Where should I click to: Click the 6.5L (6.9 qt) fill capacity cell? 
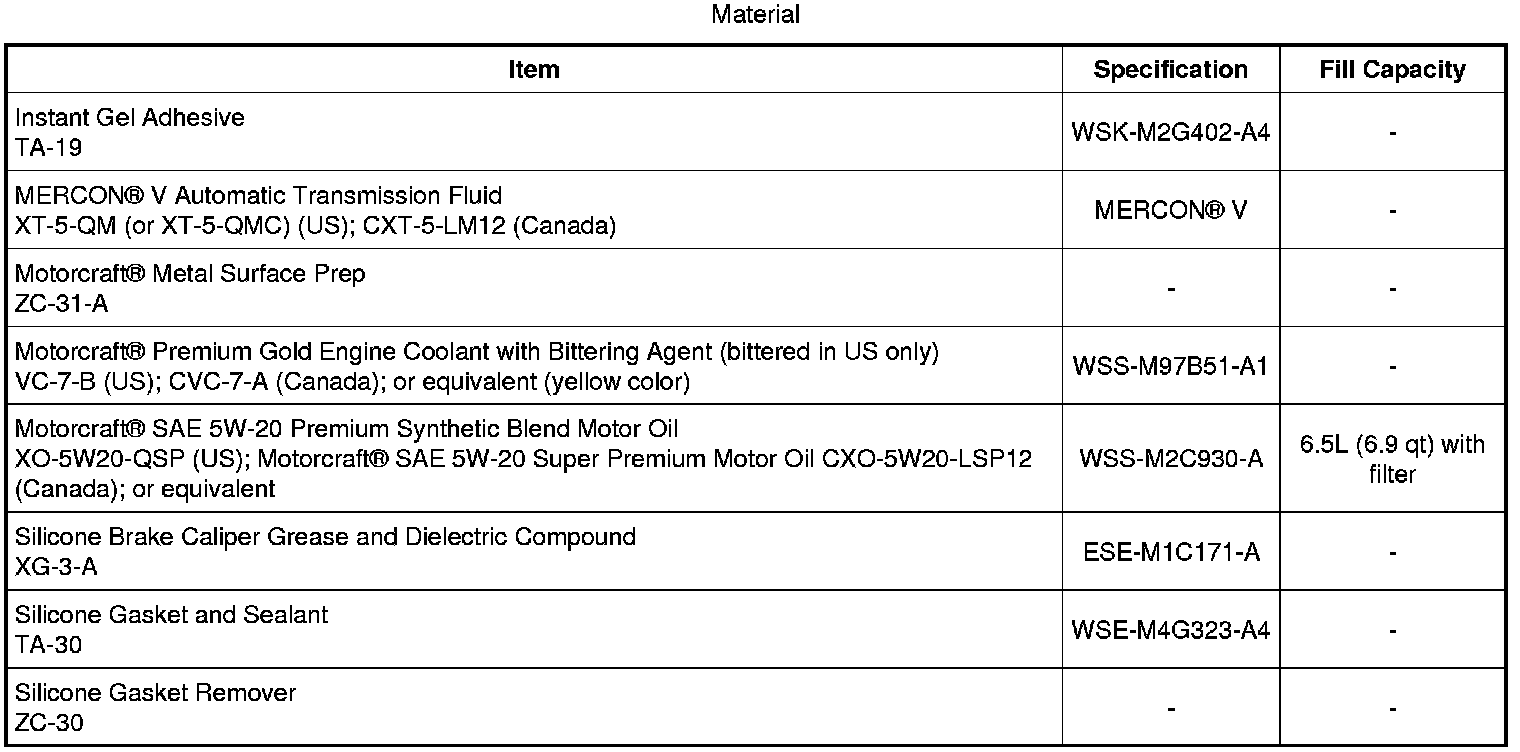[x=1392, y=459]
